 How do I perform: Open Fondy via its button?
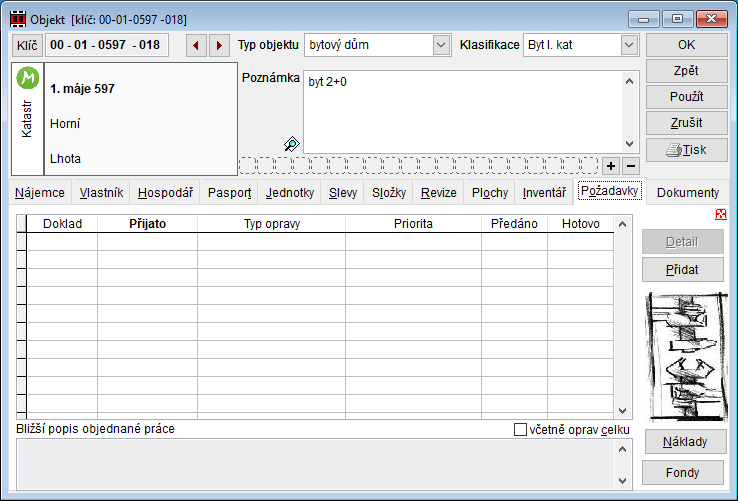point(686,473)
